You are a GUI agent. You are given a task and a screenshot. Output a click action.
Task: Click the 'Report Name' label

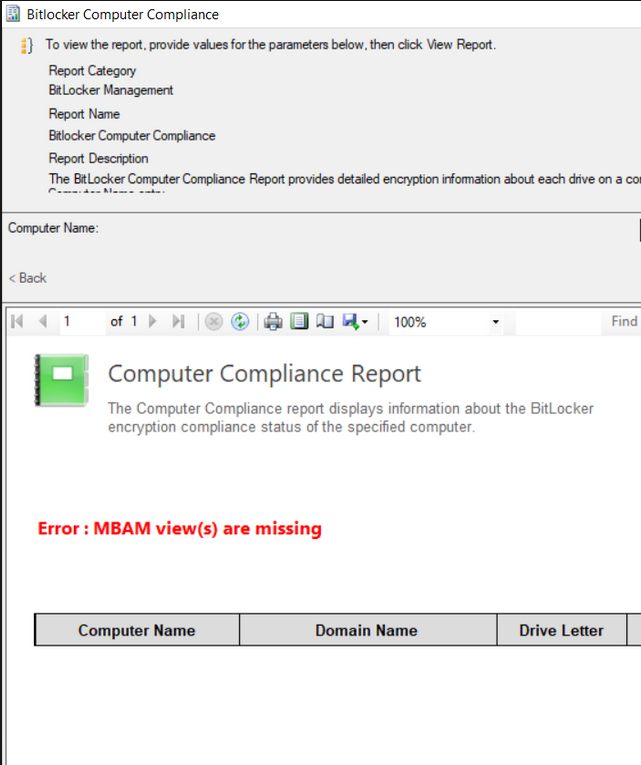tap(84, 114)
